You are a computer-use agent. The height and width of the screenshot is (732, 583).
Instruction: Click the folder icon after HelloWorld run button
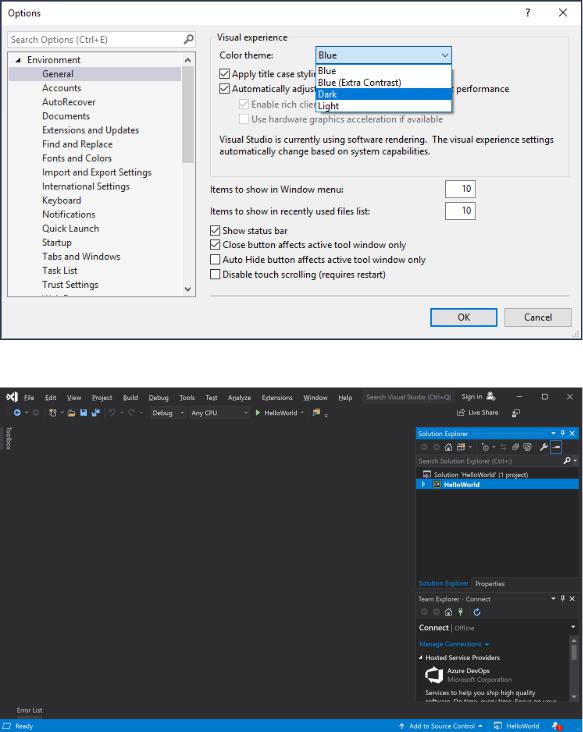click(x=316, y=412)
